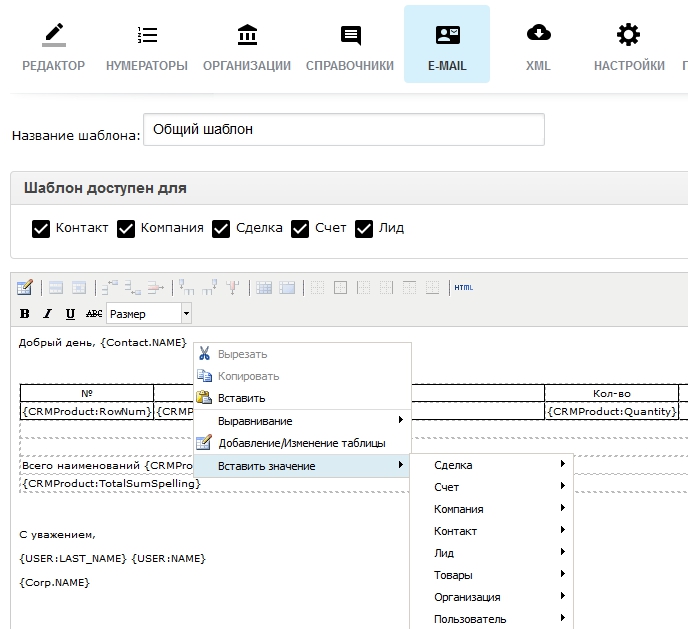
Task: Select Вставить from context menu
Action: click(x=241, y=398)
